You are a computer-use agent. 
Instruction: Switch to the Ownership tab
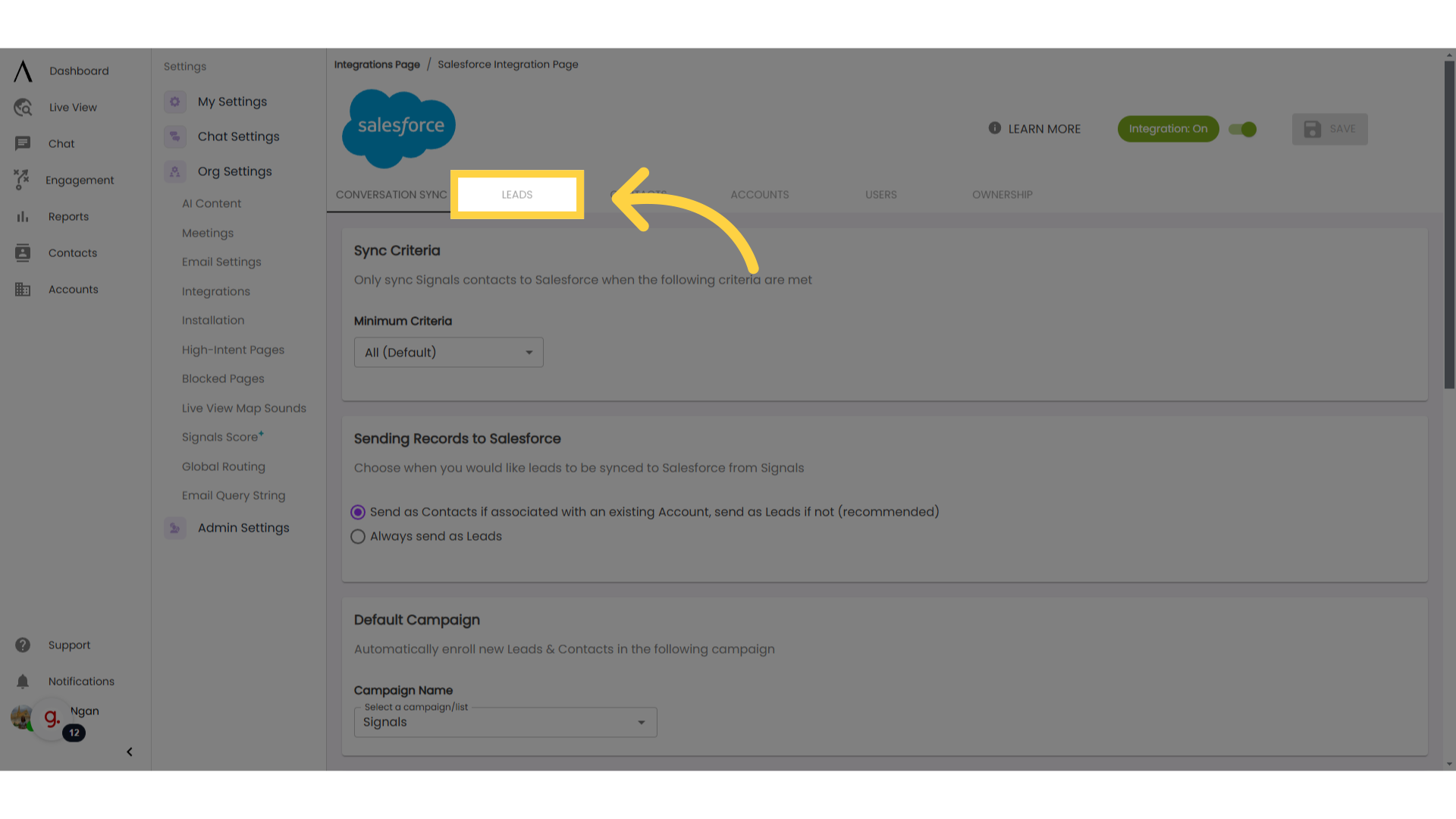(1003, 195)
